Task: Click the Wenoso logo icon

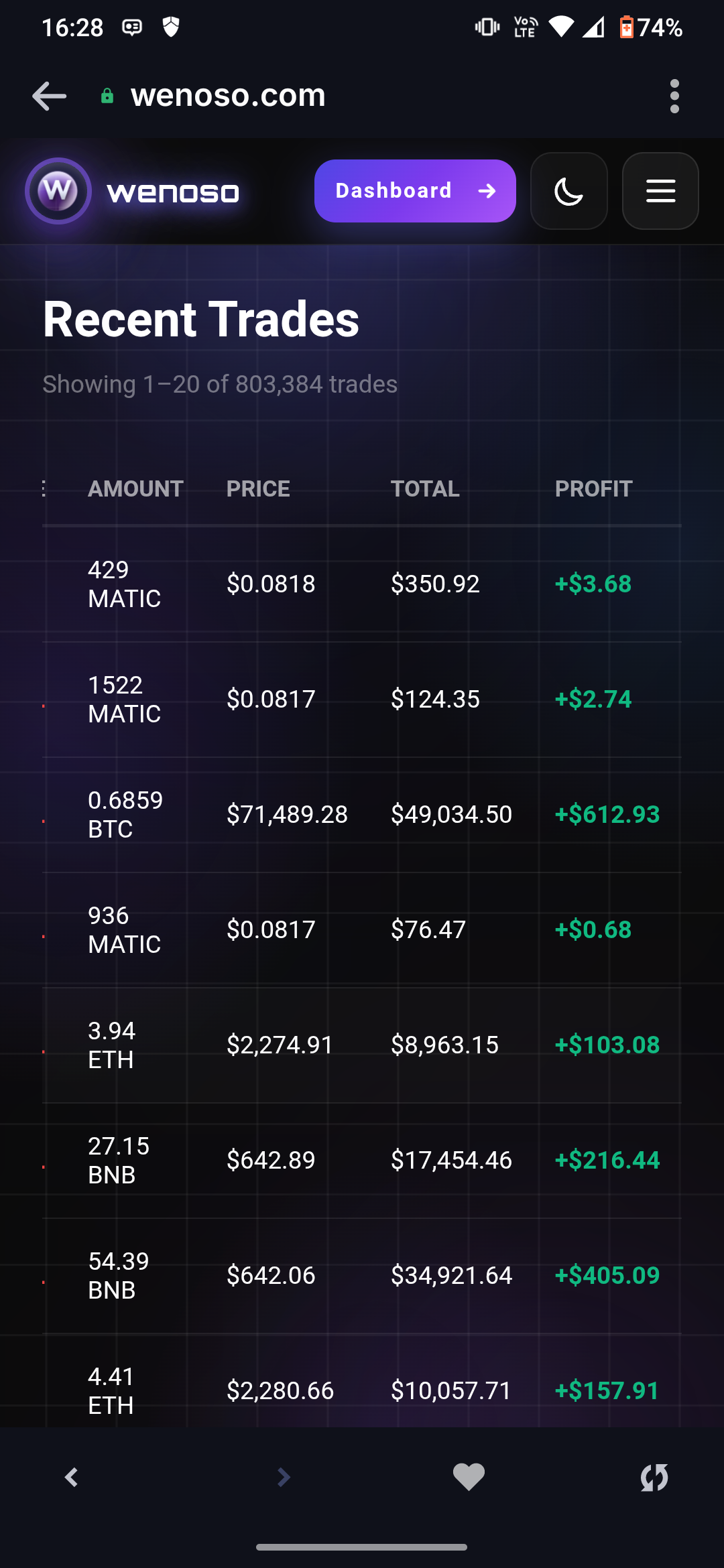Action: coord(58,191)
